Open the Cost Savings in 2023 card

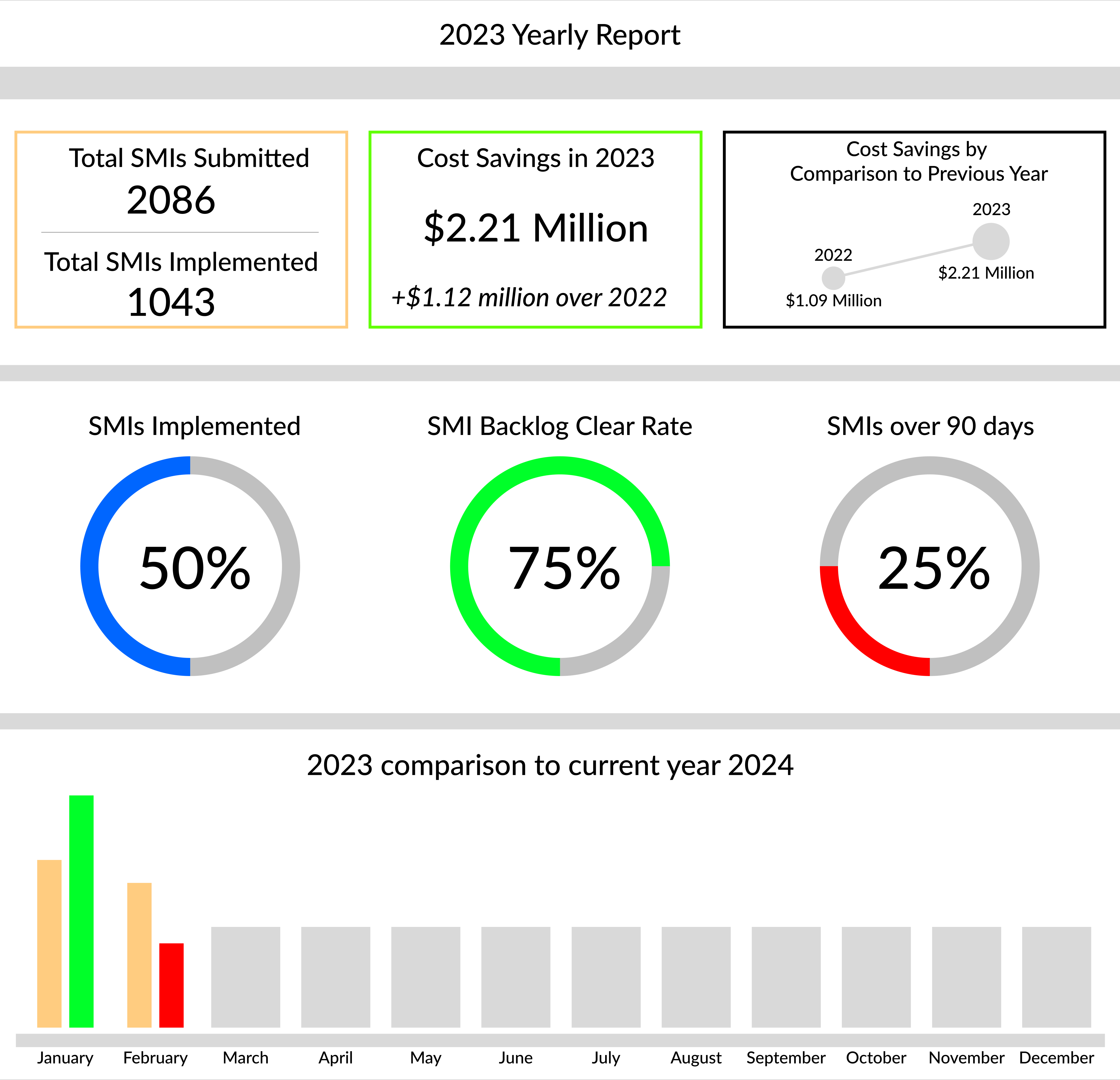[536, 159]
